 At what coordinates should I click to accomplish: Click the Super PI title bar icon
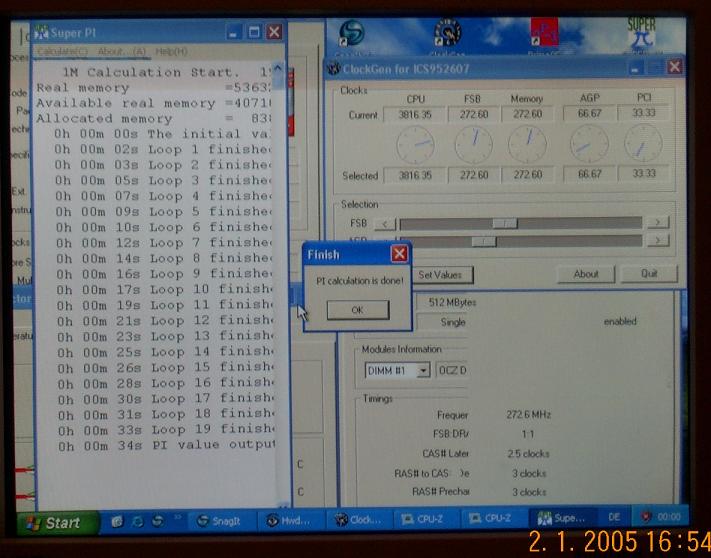(x=41, y=33)
